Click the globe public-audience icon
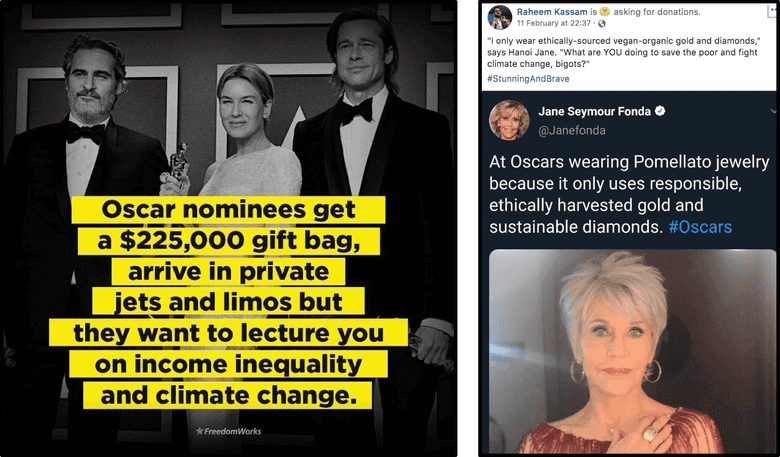Image resolution: width=780 pixels, height=457 pixels. [602, 23]
